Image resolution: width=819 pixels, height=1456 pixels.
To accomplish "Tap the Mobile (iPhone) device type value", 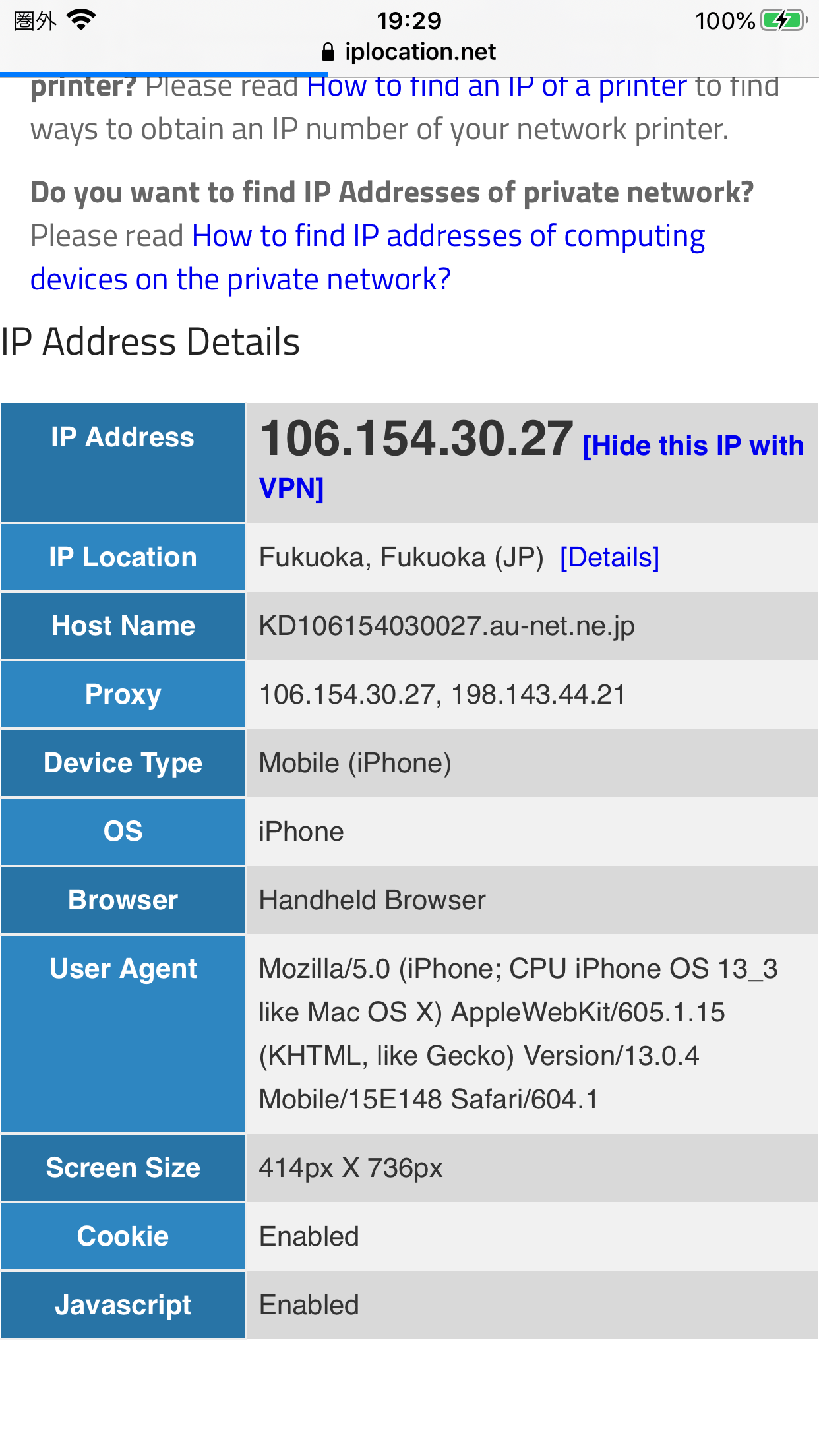I will point(355,764).
